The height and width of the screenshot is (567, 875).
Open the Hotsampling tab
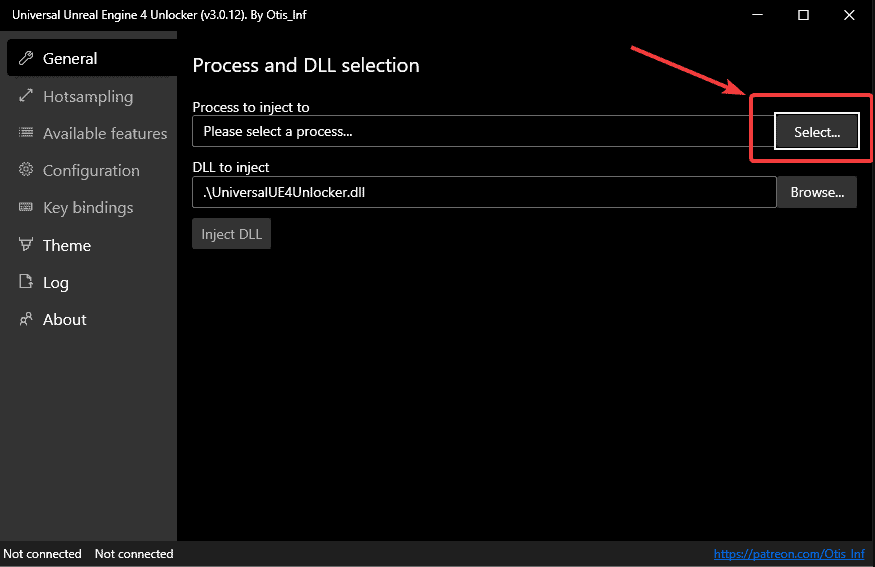coord(88,96)
